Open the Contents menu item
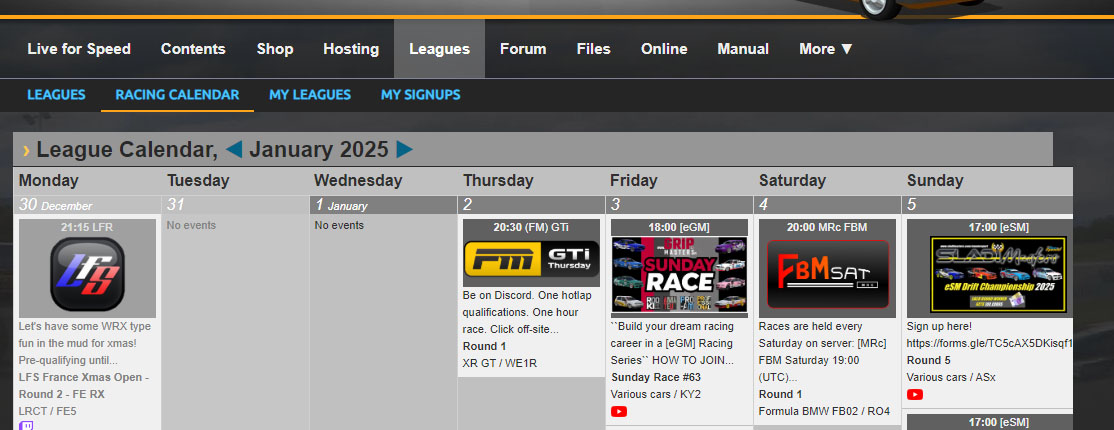This screenshot has height=430, width=1114. (193, 49)
